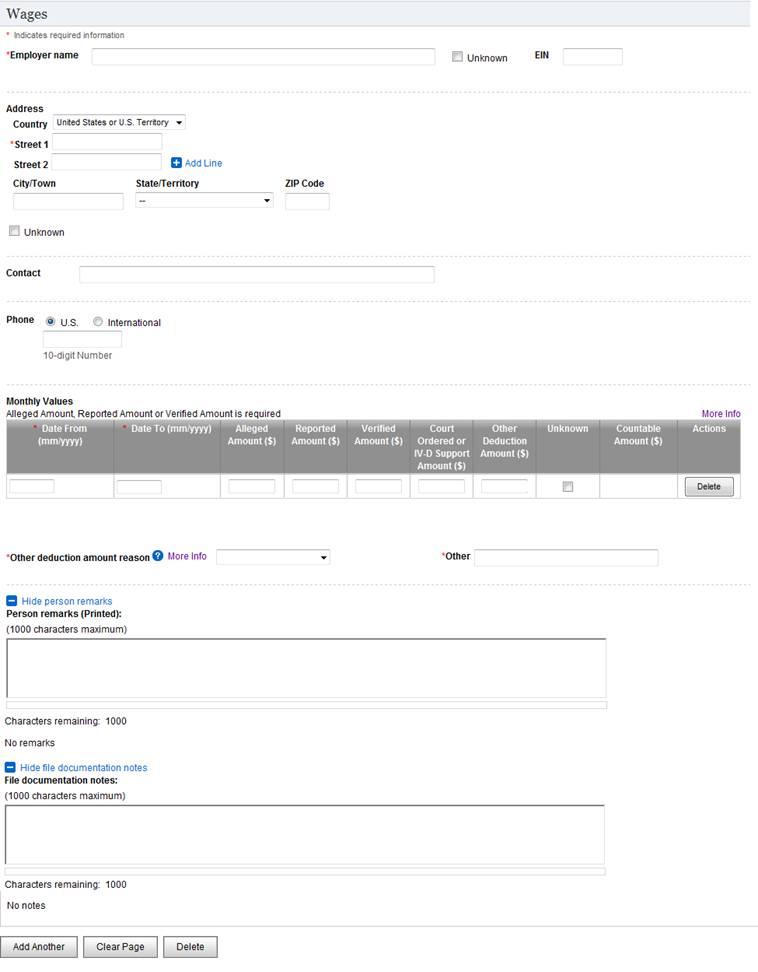
Task: Click the Employer name text field
Action: click(x=263, y=57)
